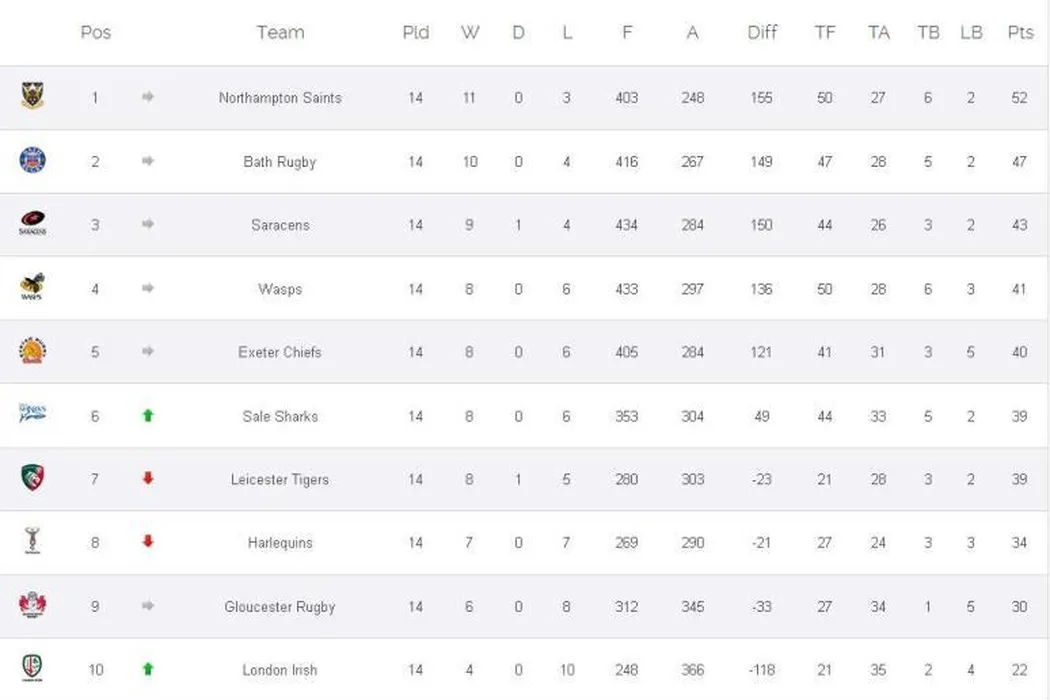
Task: Click the Gloucester Rugby club crest
Action: click(32, 605)
